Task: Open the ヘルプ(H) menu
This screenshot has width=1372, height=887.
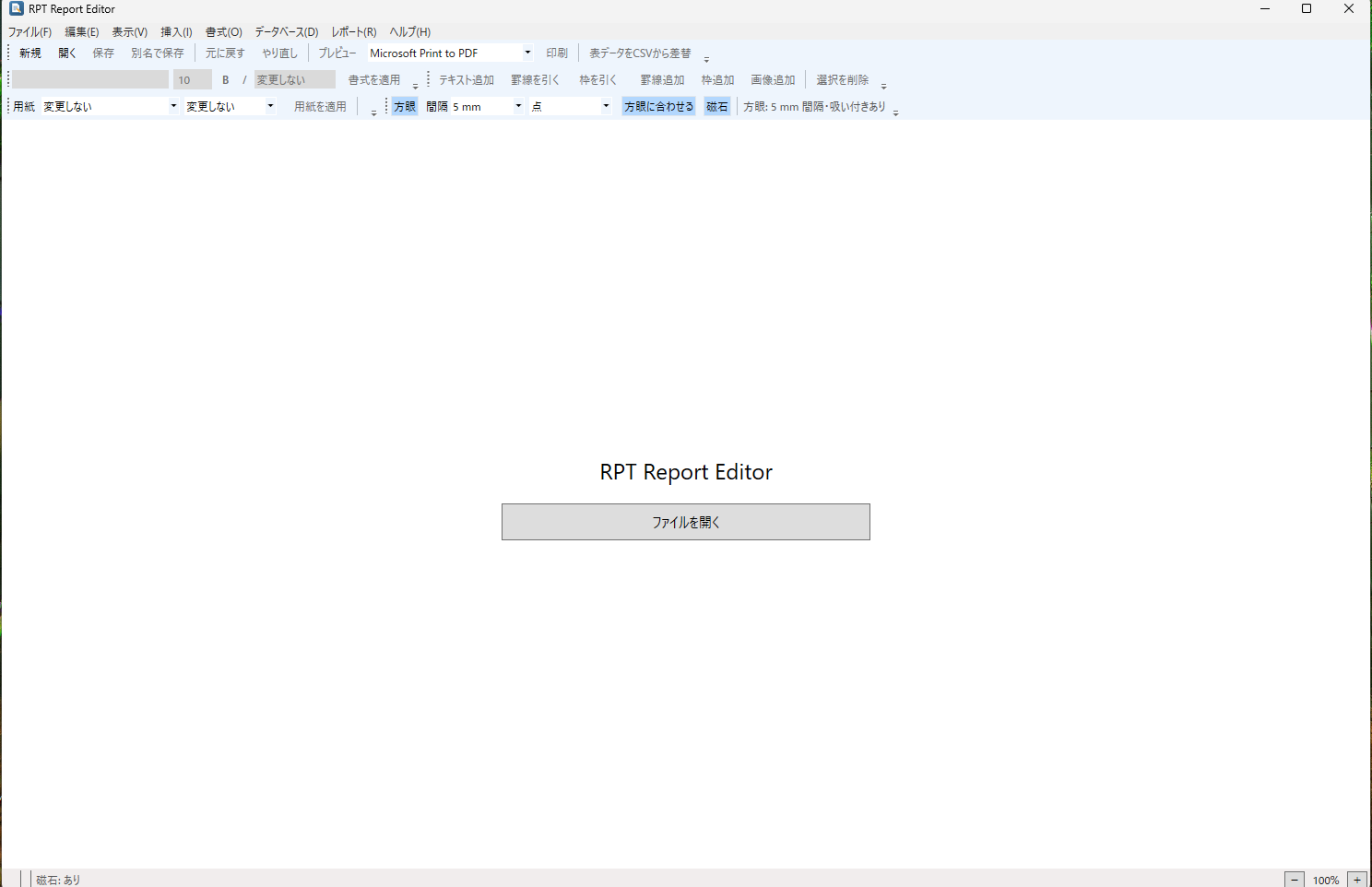Action: coord(410,32)
